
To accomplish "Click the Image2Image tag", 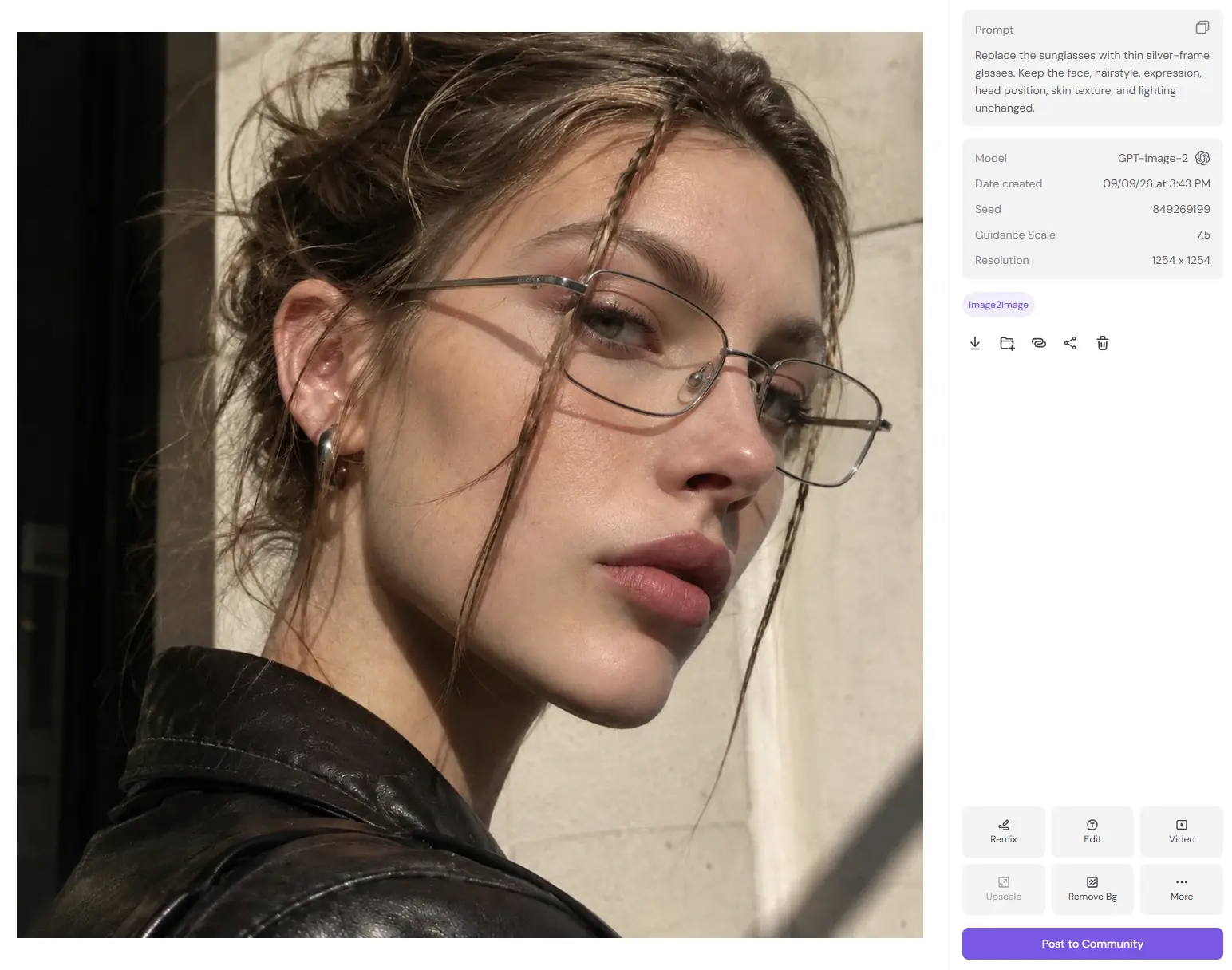I will tap(998, 305).
